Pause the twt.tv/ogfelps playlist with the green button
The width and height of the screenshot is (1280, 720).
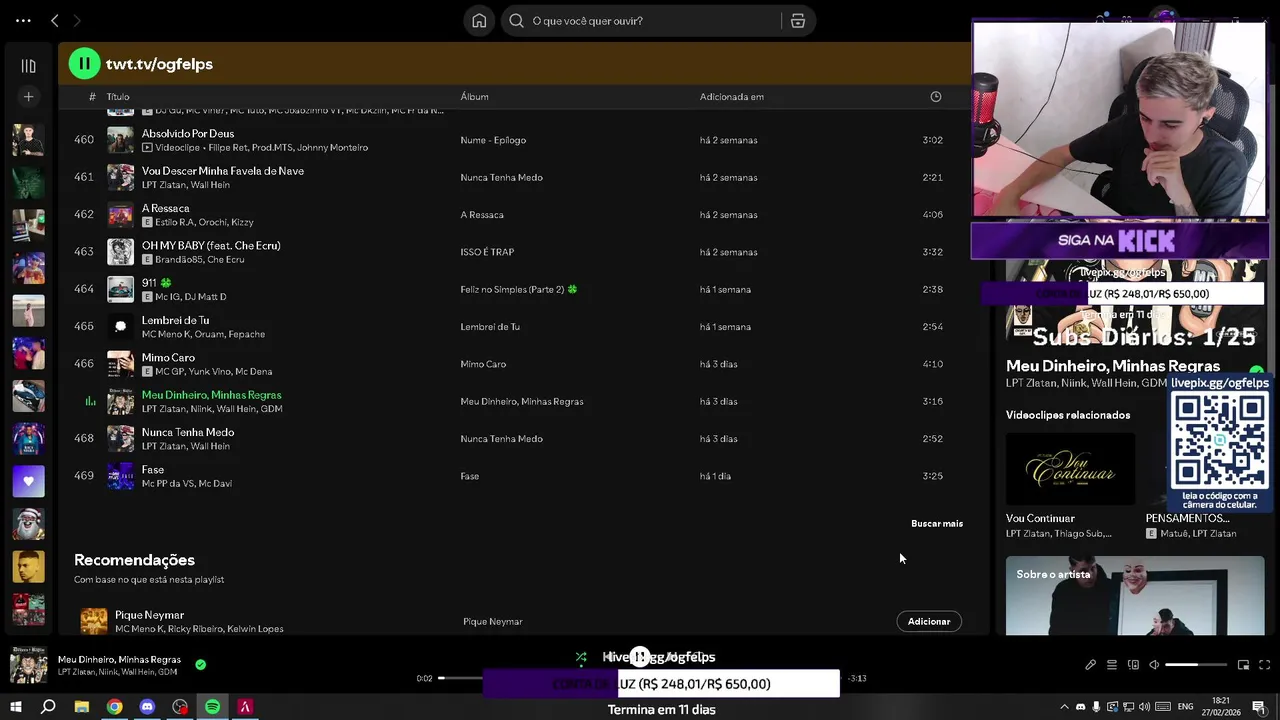(x=84, y=64)
